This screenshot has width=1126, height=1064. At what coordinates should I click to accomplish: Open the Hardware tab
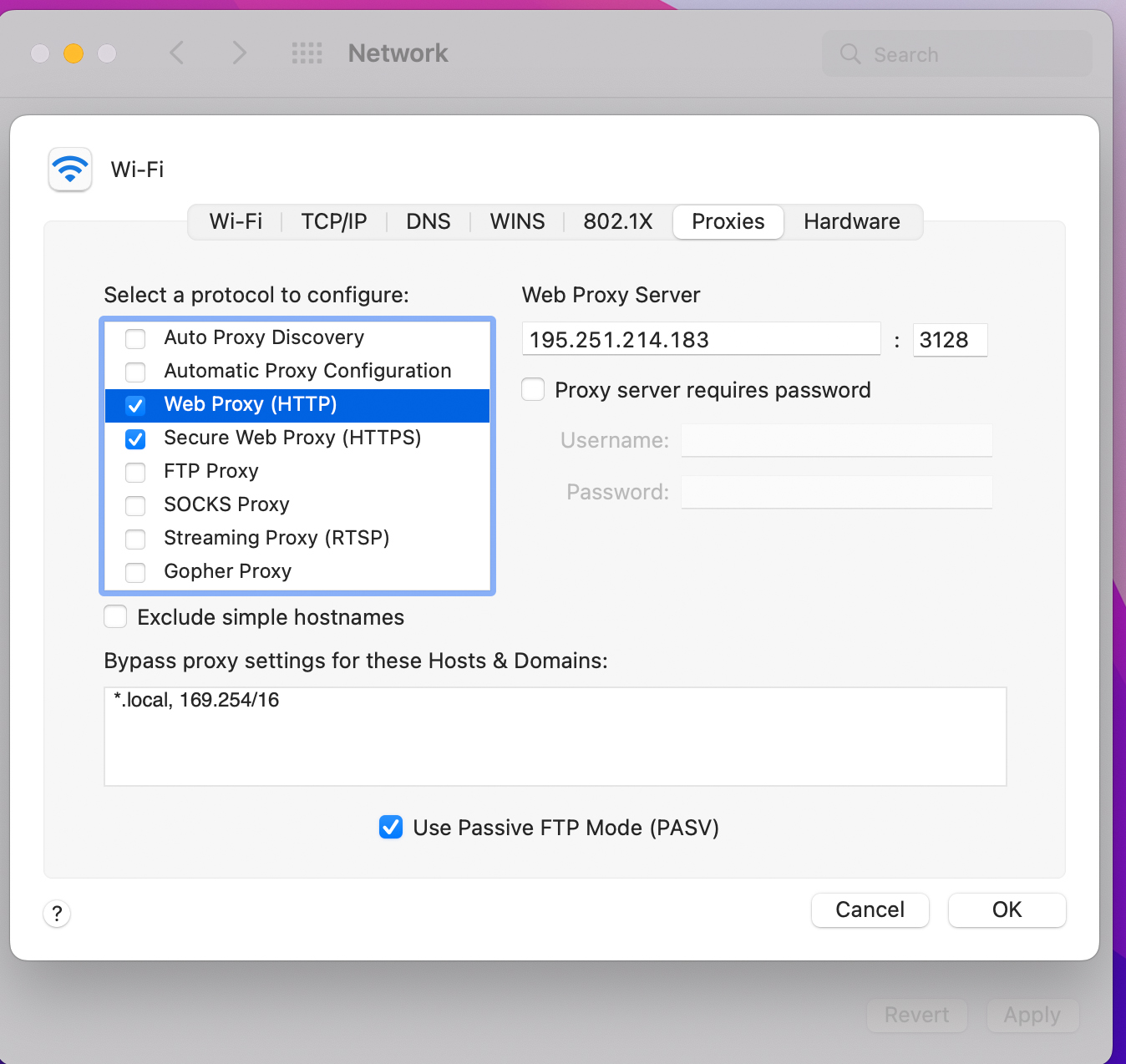[x=851, y=221]
